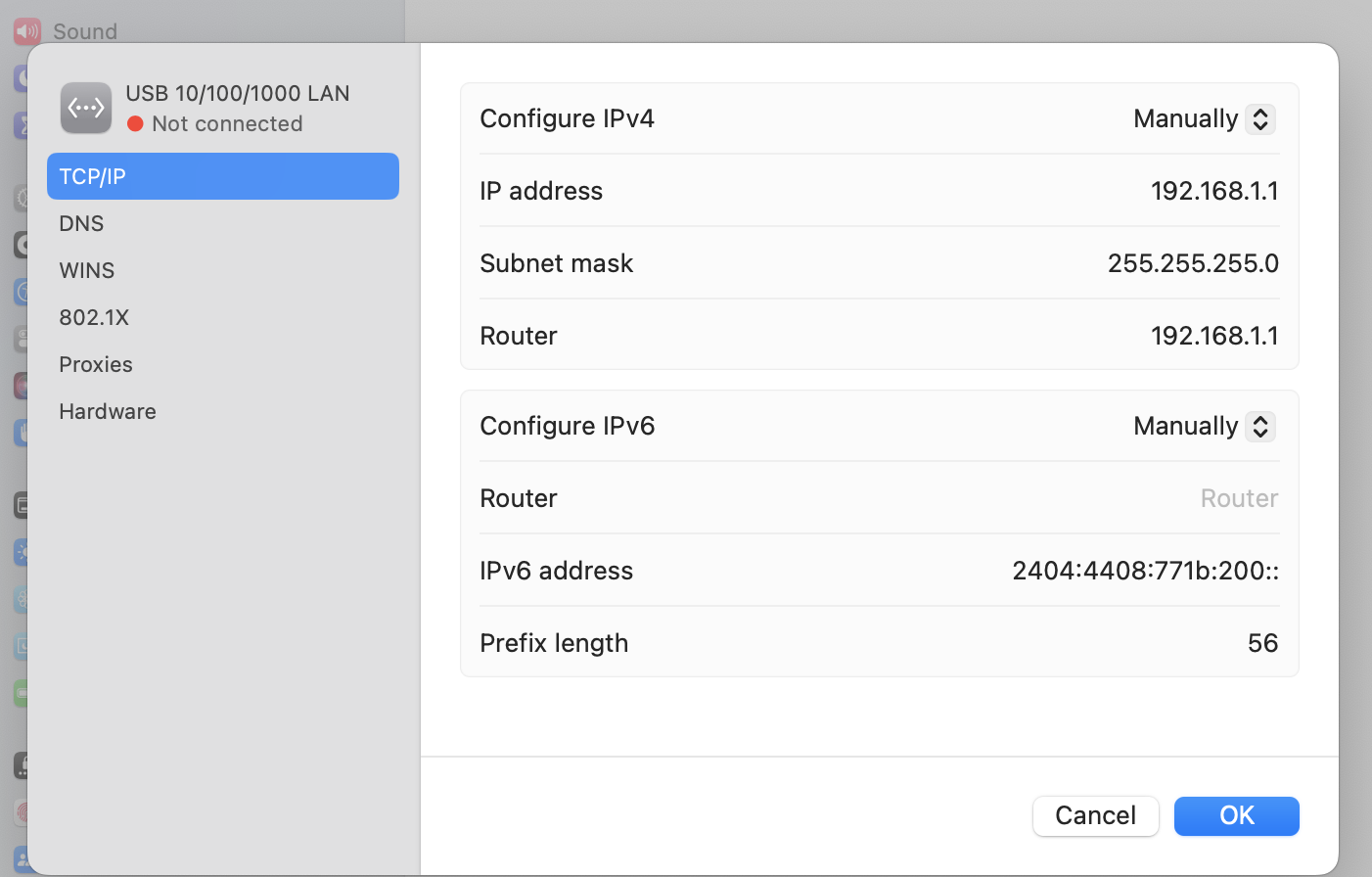
Task: Confirm settings with the OK button
Action: tap(1236, 815)
